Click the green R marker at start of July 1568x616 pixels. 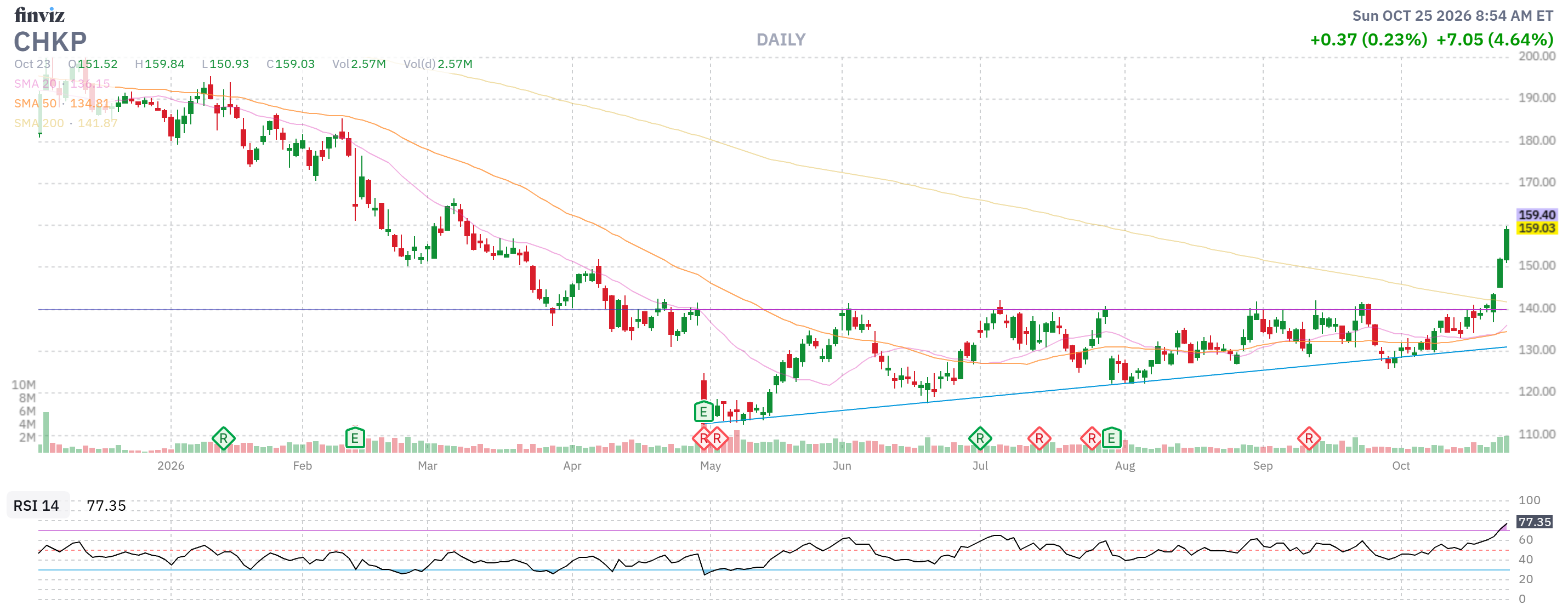click(x=979, y=438)
